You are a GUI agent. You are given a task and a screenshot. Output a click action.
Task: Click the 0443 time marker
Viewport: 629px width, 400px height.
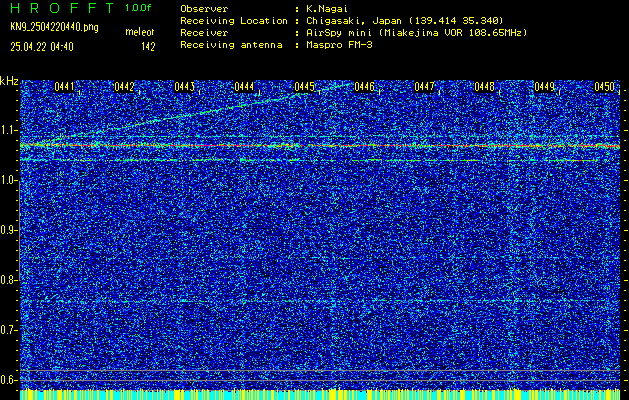pyautogui.click(x=185, y=87)
